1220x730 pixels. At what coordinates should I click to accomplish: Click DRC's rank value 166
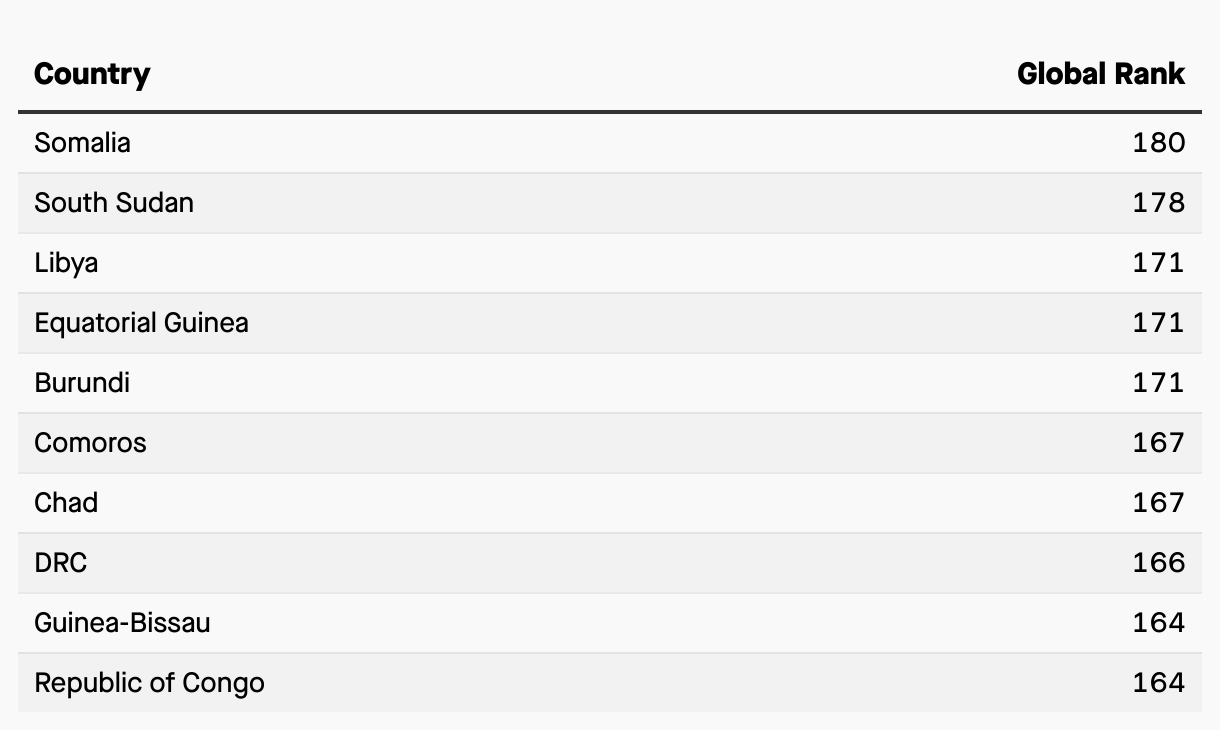[x=1159, y=563]
